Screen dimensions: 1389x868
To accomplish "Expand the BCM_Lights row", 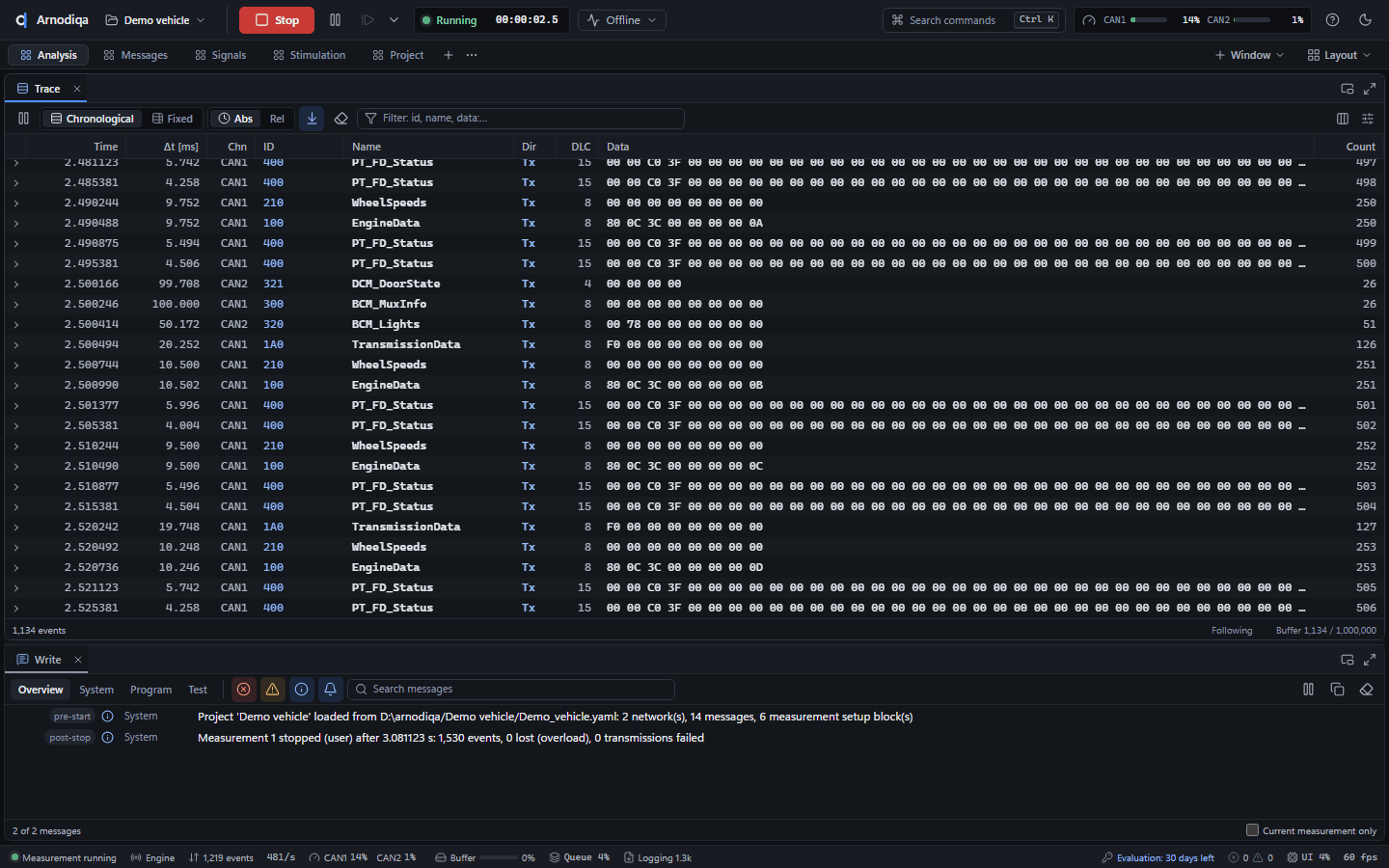I will pyautogui.click(x=16, y=324).
